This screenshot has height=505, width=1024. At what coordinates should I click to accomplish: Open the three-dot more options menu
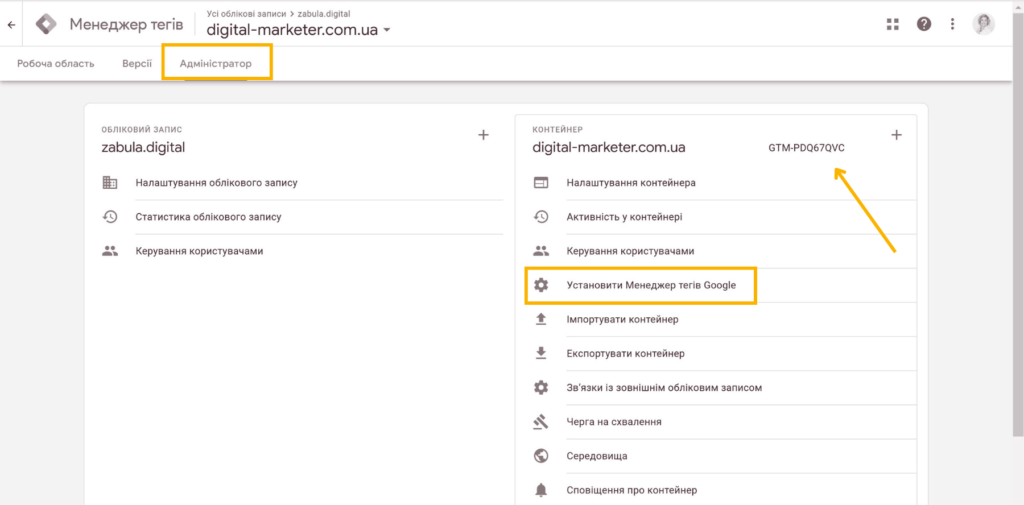(953, 24)
